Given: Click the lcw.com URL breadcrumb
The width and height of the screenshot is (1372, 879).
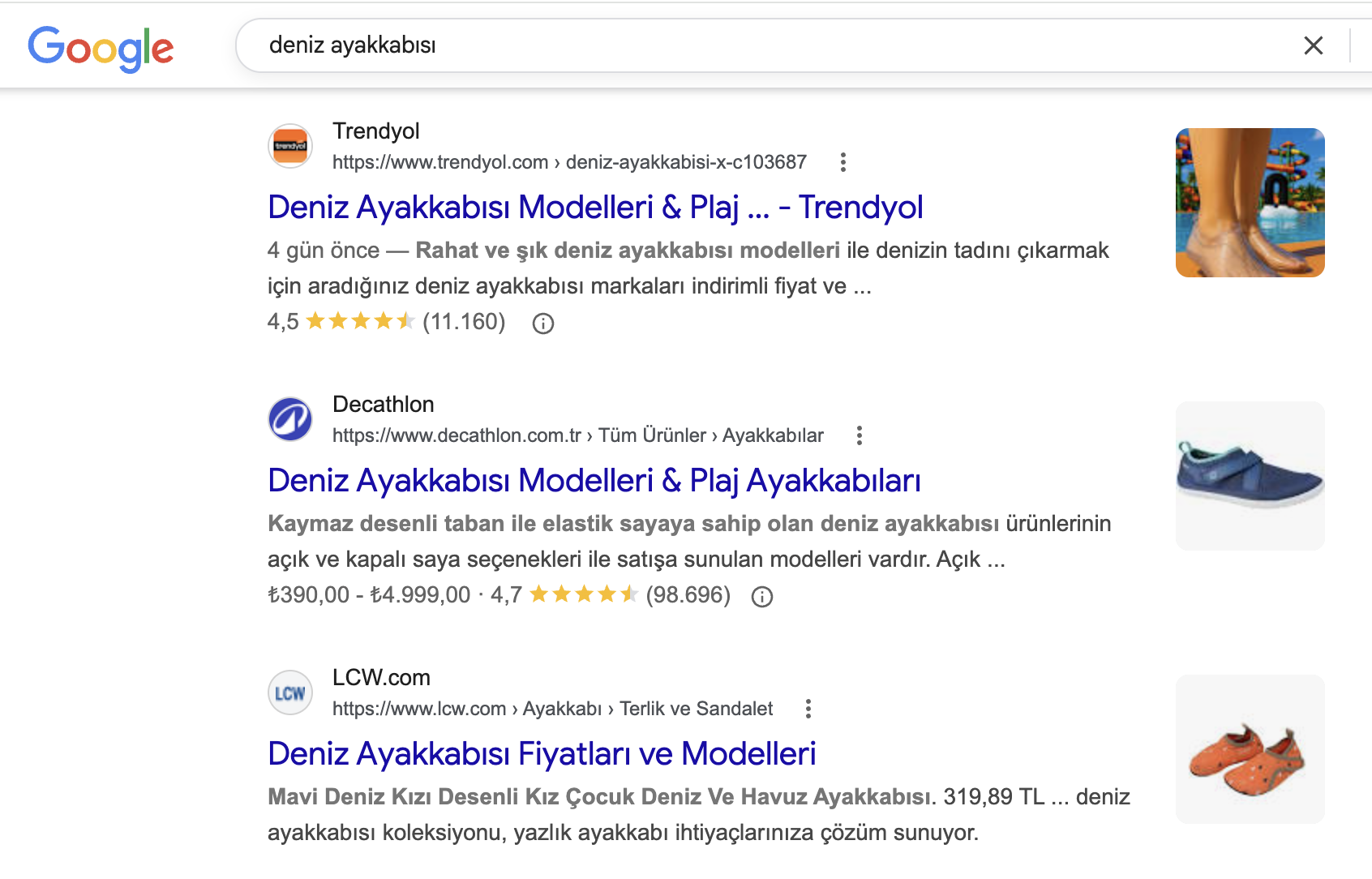Looking at the screenshot, I should pyautogui.click(x=552, y=709).
